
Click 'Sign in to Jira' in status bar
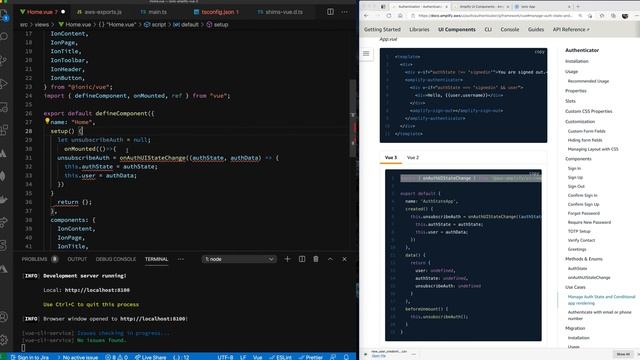(29, 357)
